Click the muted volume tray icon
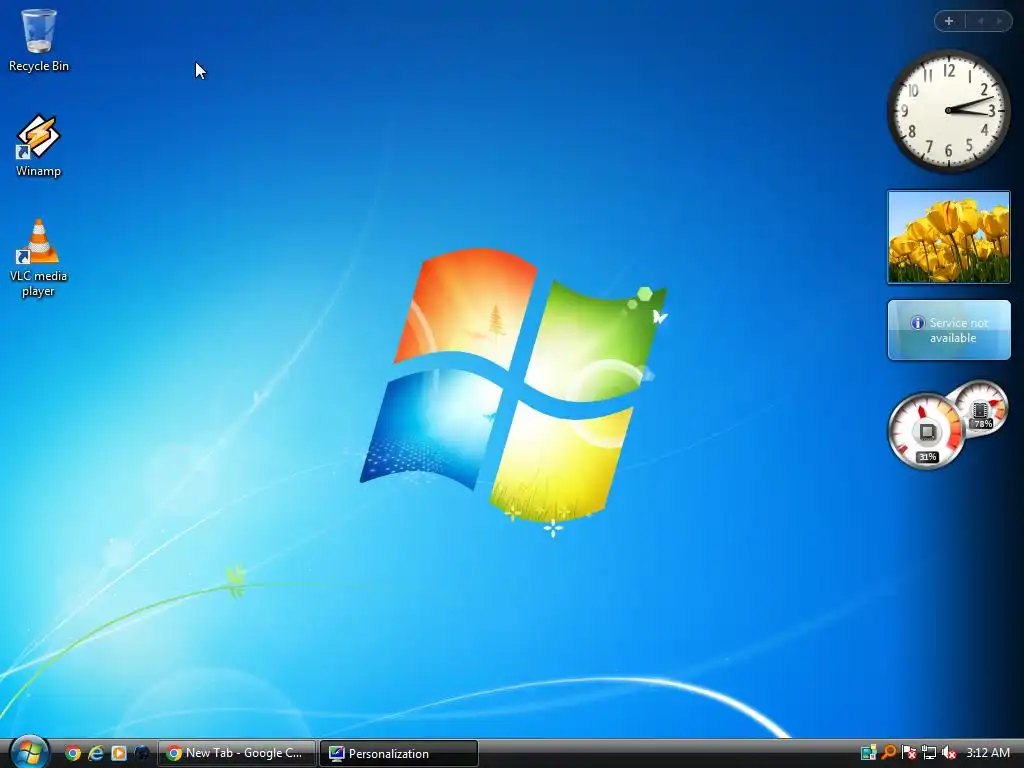Screen dimensions: 1024x768 click(949, 753)
